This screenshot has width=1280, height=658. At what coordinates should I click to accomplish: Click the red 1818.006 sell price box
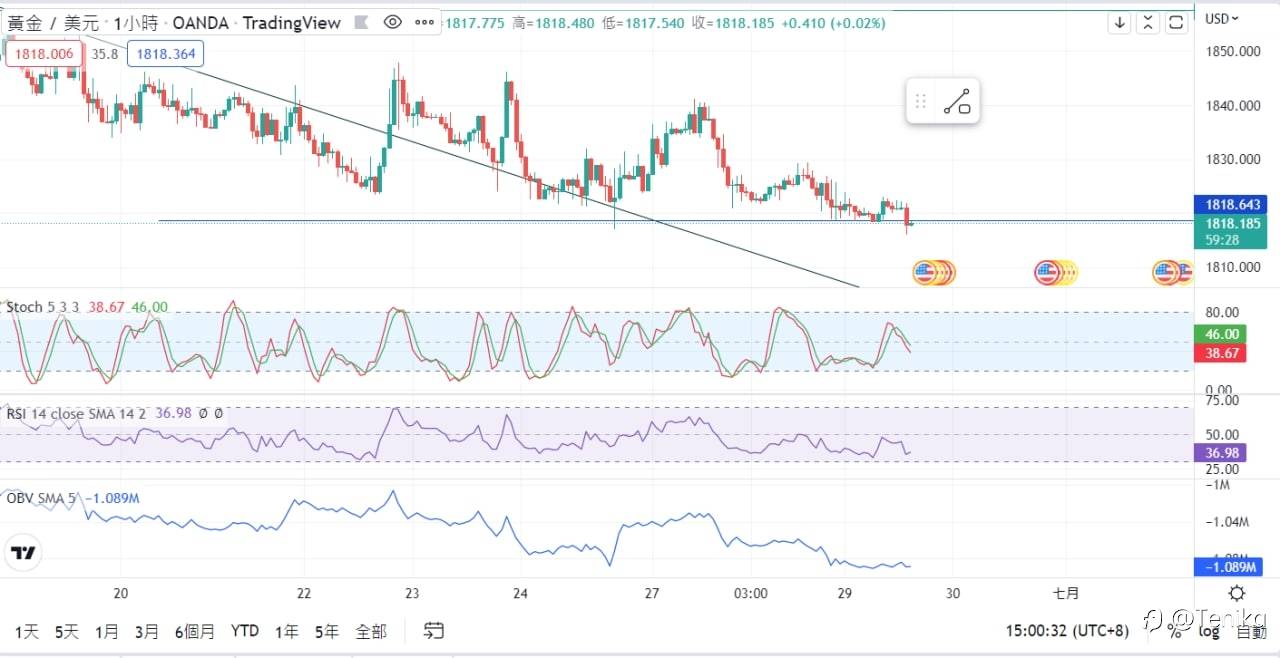pos(40,54)
